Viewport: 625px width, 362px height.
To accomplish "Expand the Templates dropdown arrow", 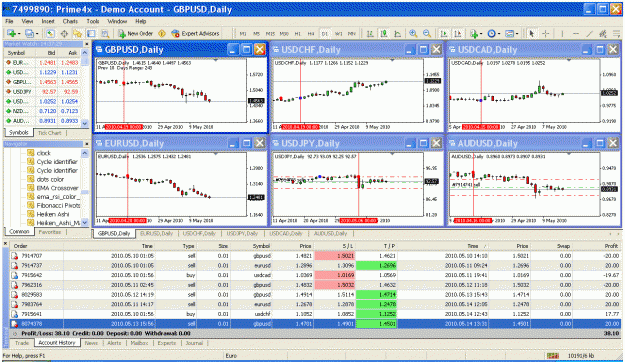I will [x=516, y=34].
